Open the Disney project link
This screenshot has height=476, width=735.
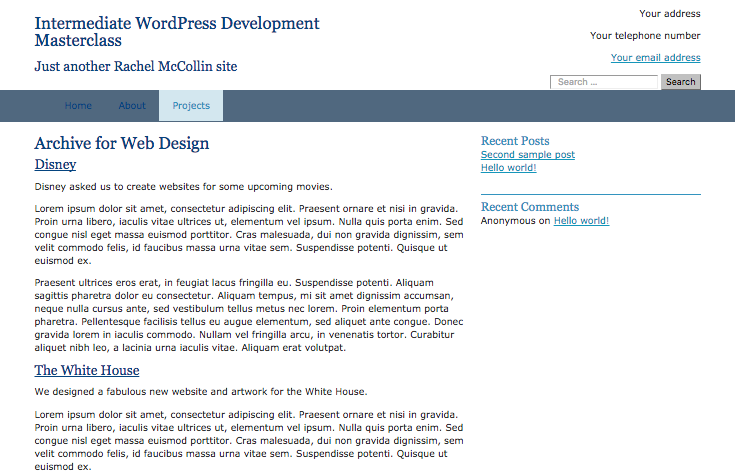point(55,165)
